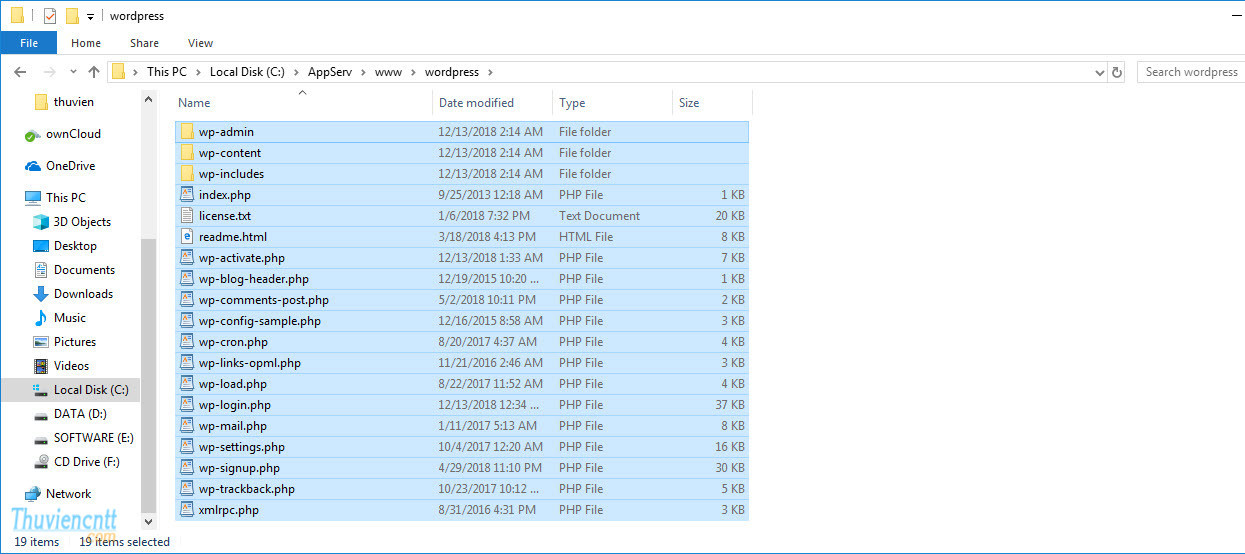
Task: Click the wp-cron.php file icon
Action: pyautogui.click(x=187, y=342)
